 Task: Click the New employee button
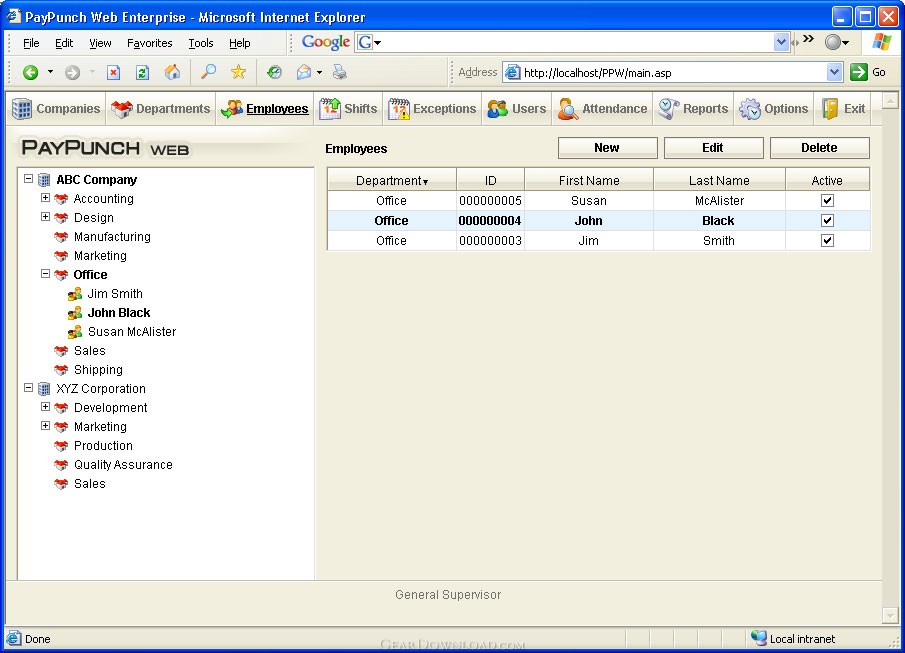tap(607, 148)
